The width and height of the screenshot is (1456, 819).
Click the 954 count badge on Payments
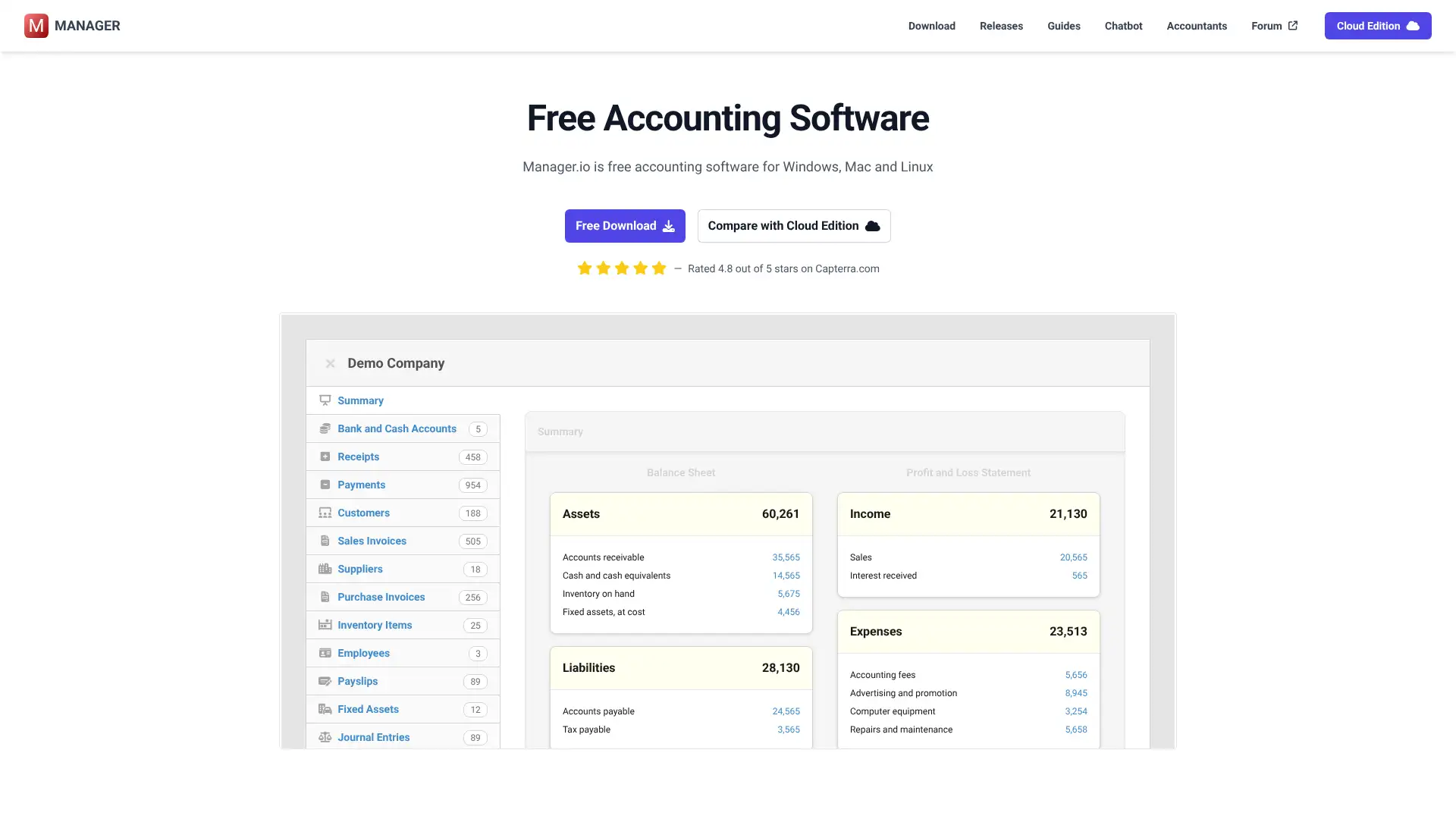[473, 485]
